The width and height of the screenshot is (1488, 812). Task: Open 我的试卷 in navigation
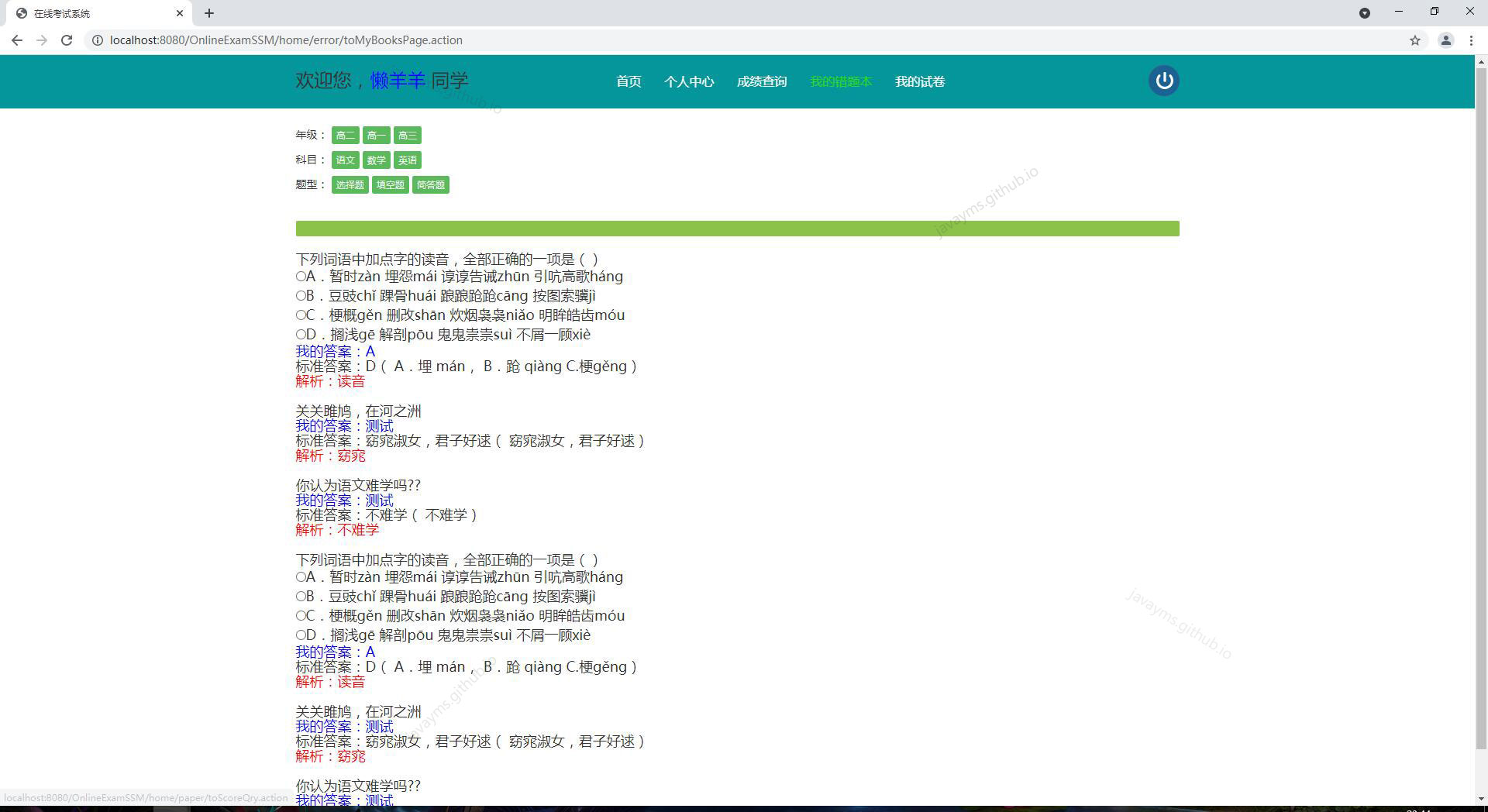(920, 81)
